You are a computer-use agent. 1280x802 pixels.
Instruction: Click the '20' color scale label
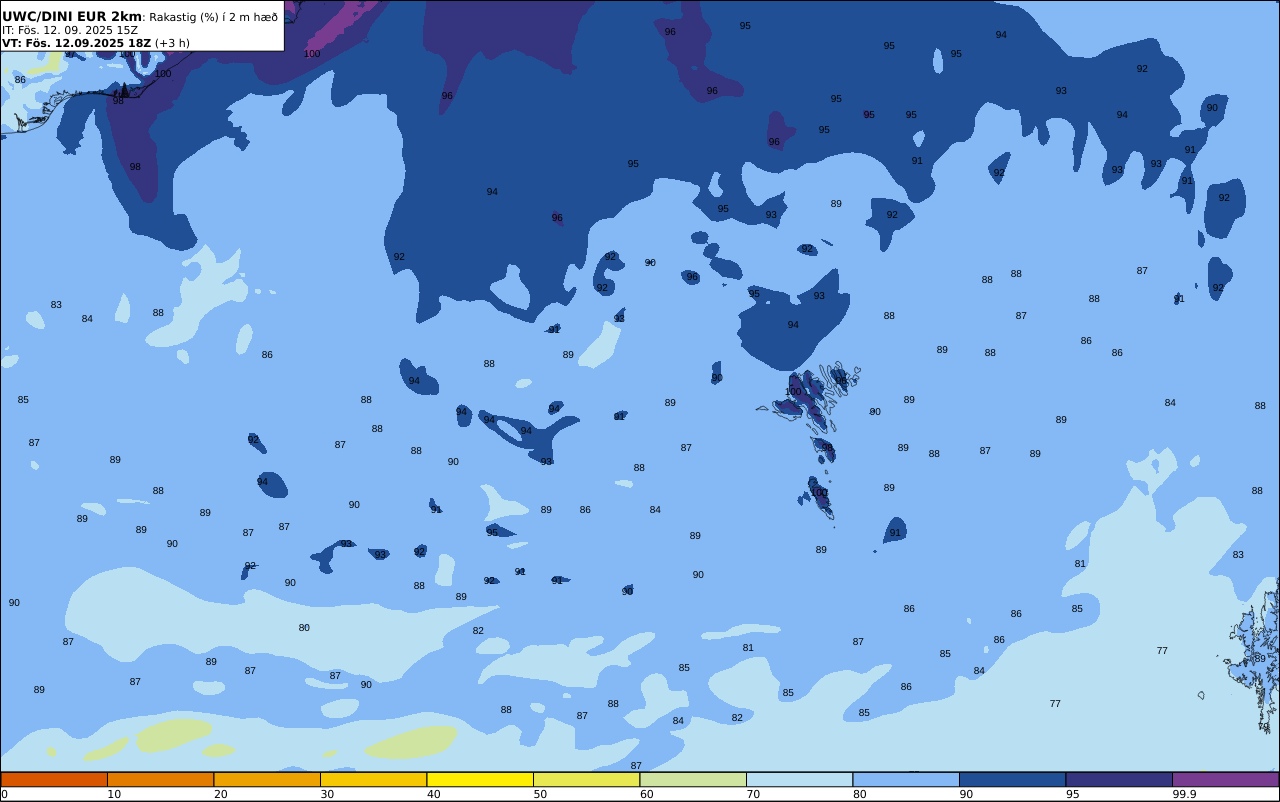[x=221, y=794]
